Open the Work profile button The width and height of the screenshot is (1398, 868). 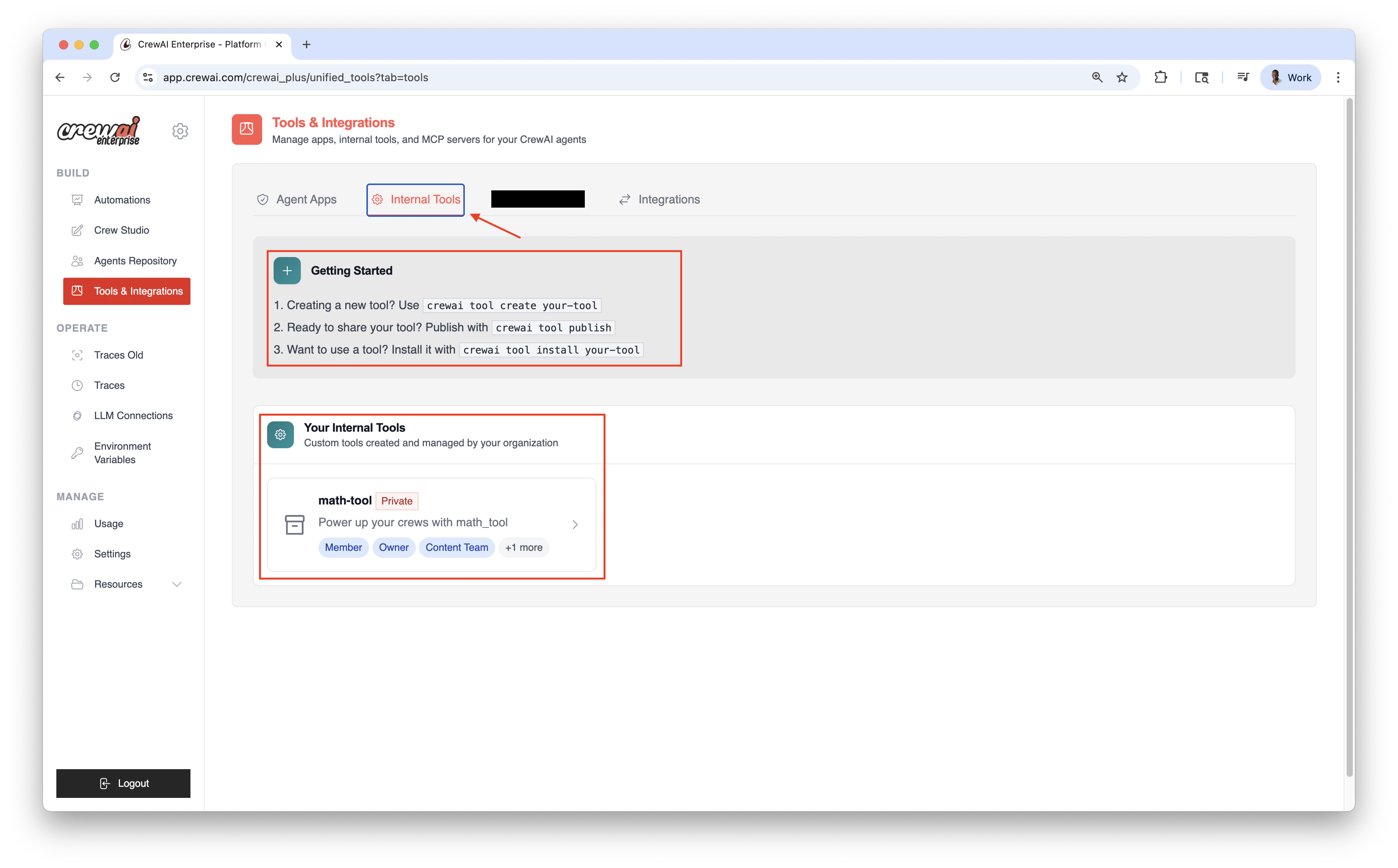pyautogui.click(x=1290, y=77)
